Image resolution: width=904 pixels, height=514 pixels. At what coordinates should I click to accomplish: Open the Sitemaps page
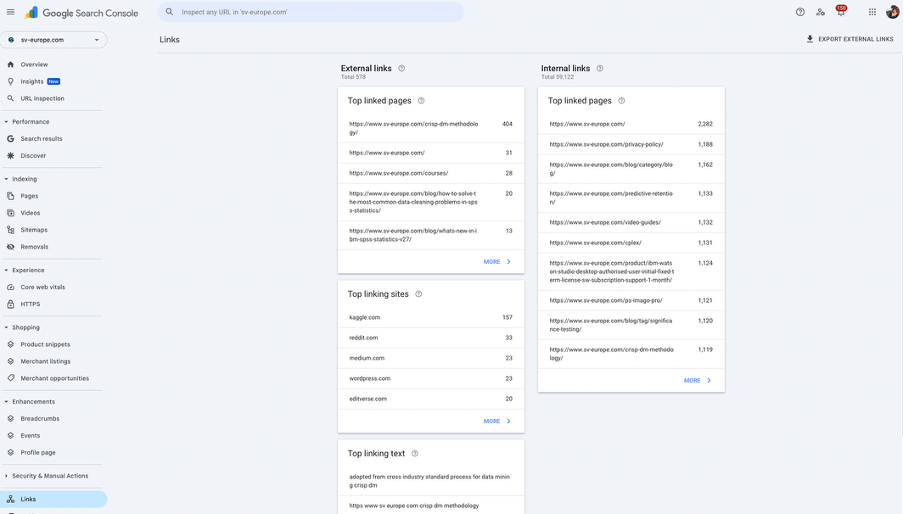point(34,230)
